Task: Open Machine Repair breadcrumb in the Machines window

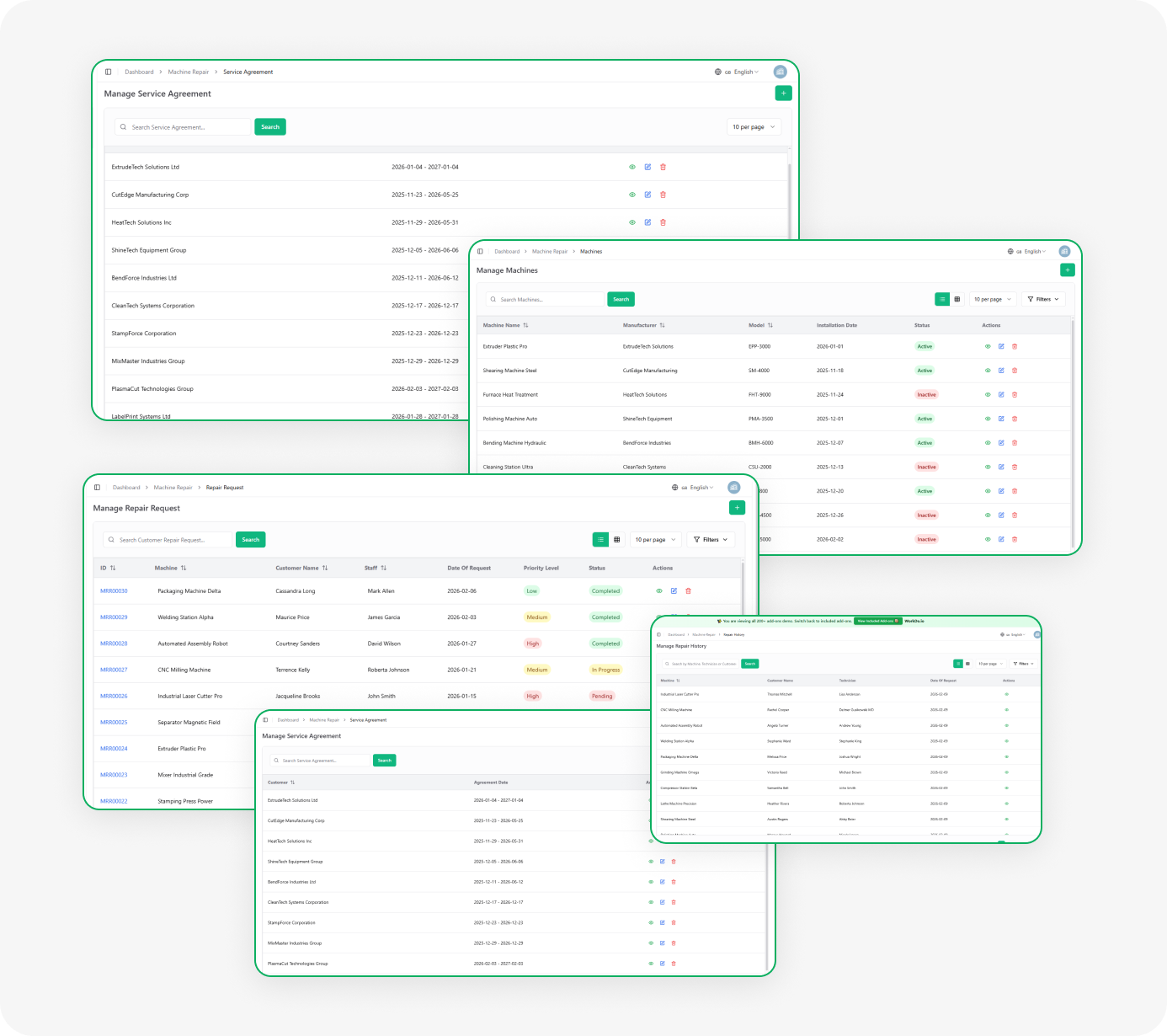Action: (550, 251)
